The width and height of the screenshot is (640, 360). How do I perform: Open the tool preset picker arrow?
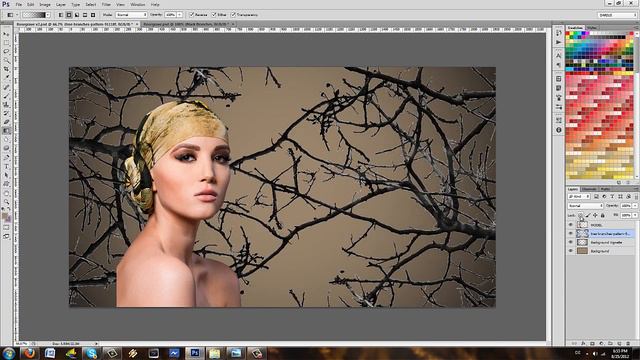[17, 15]
